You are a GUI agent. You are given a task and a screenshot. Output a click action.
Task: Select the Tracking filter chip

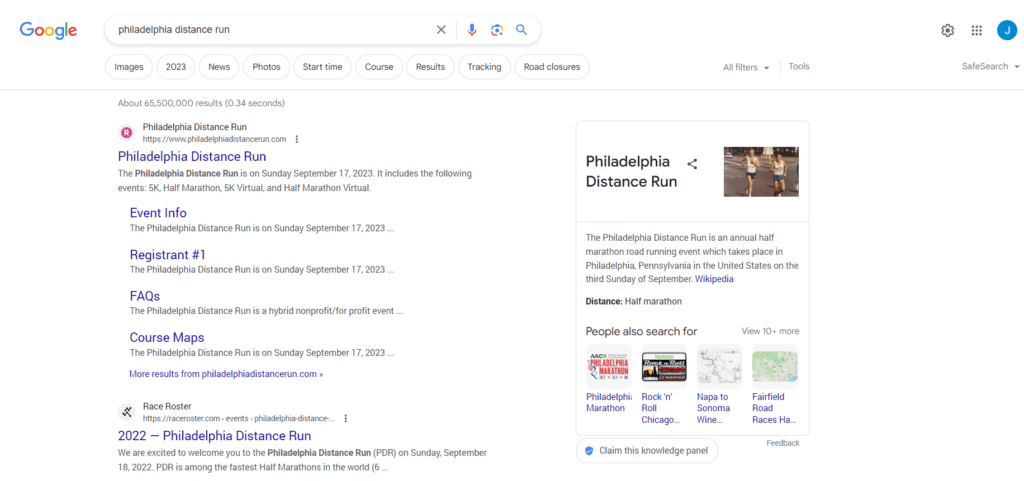[x=485, y=67]
